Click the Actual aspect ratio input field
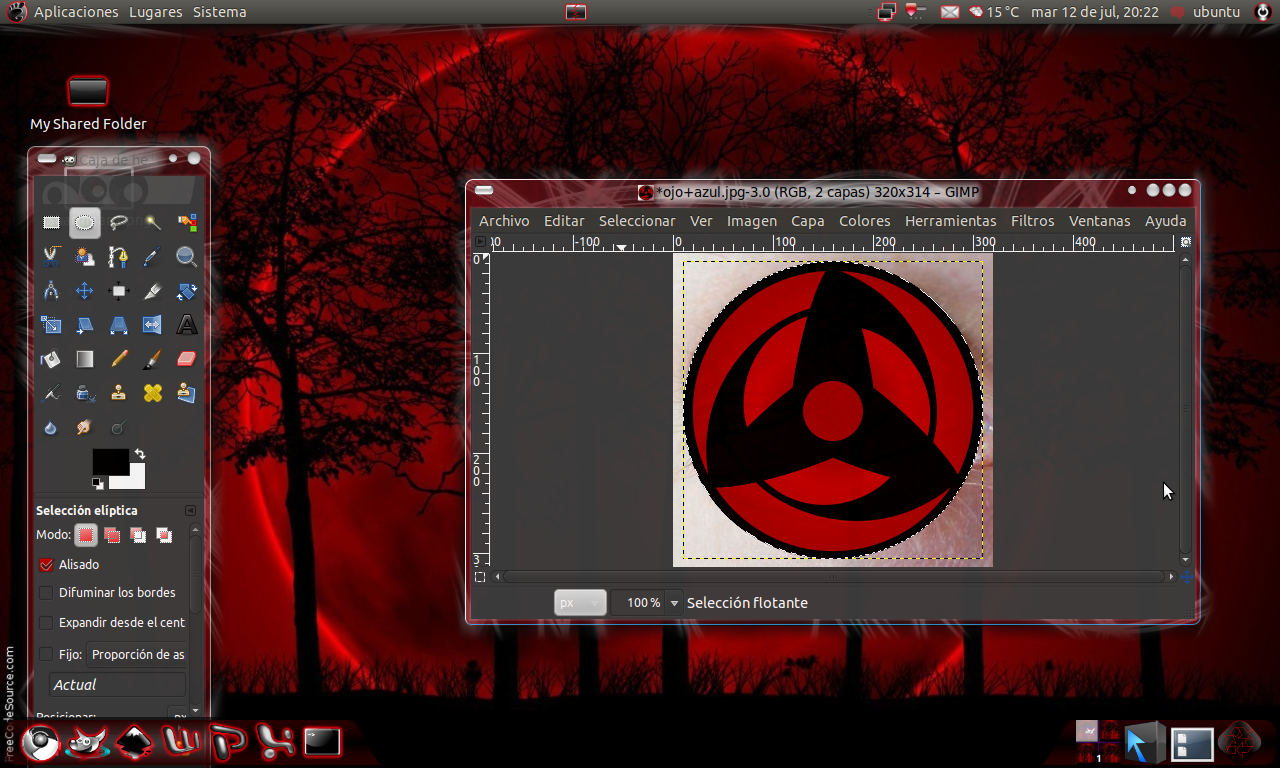 [117, 684]
